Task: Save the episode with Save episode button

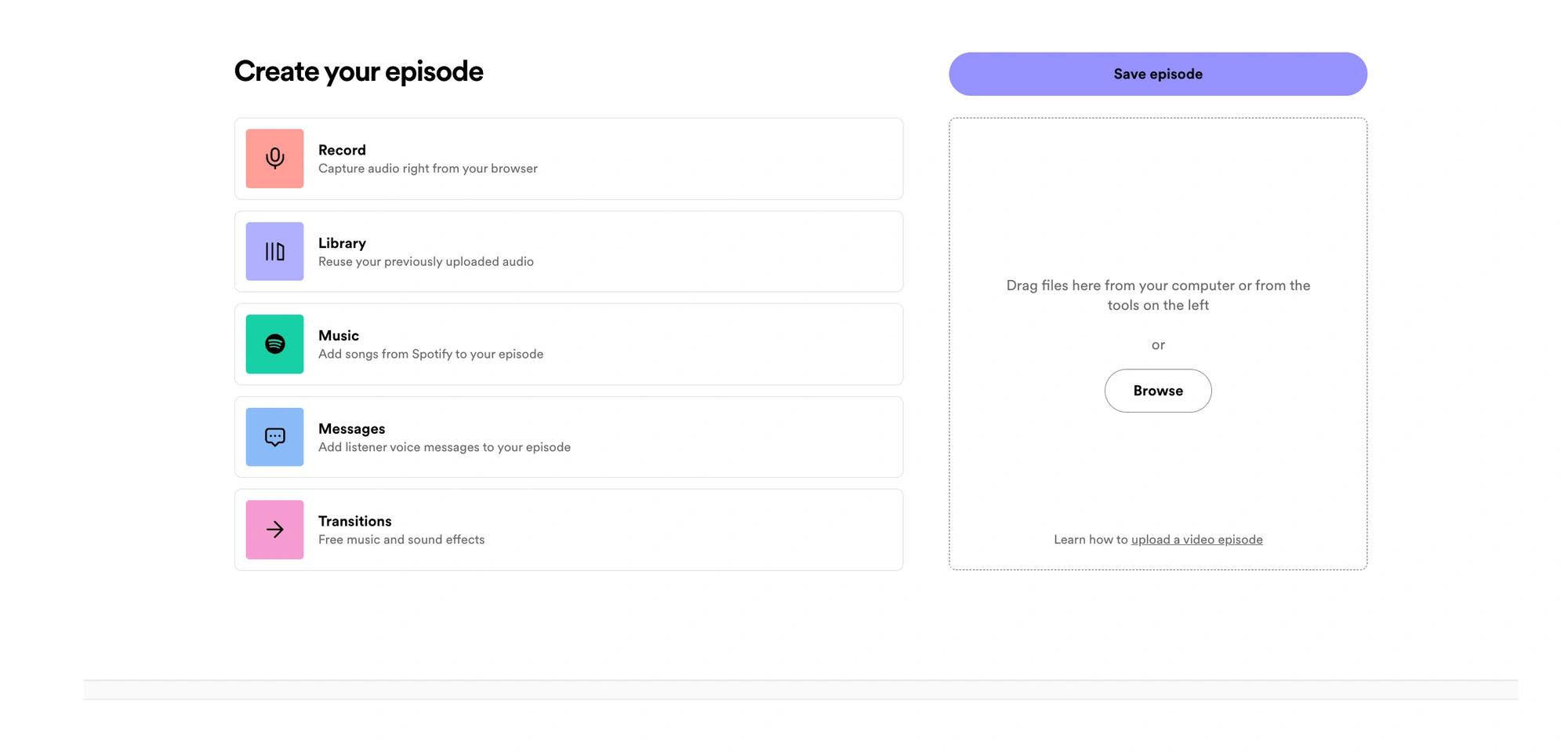Action: tap(1157, 74)
